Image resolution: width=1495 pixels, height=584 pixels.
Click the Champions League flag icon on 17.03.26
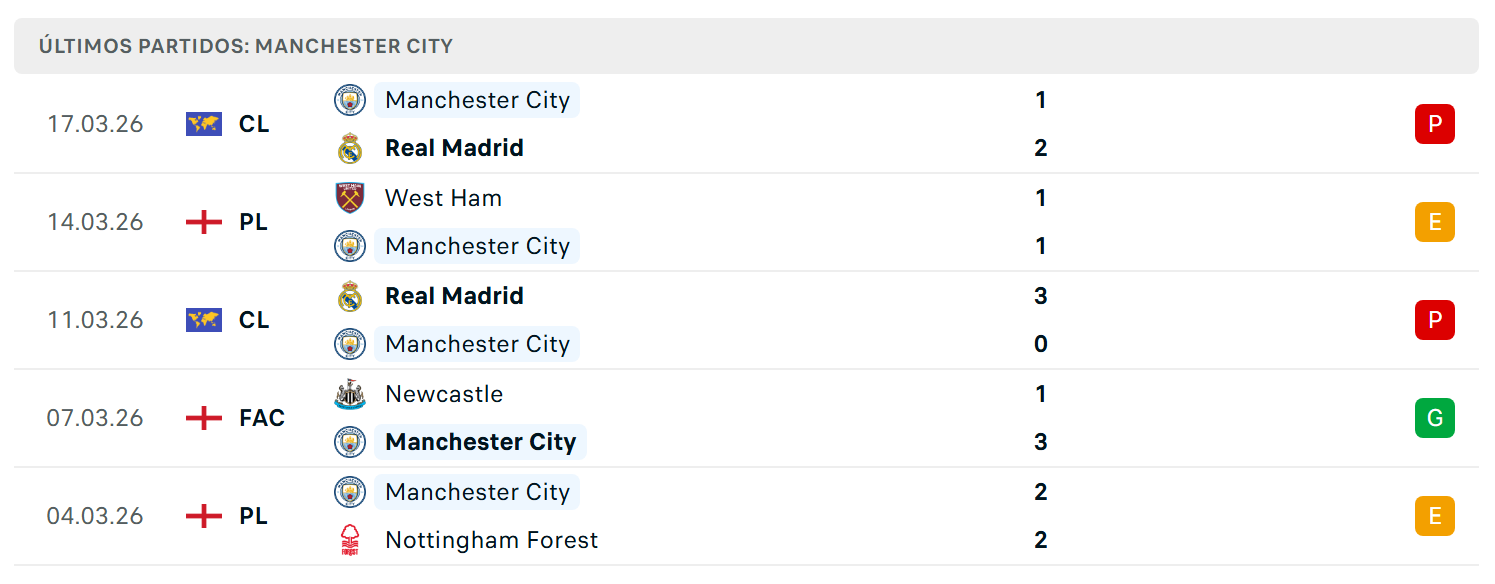click(204, 124)
